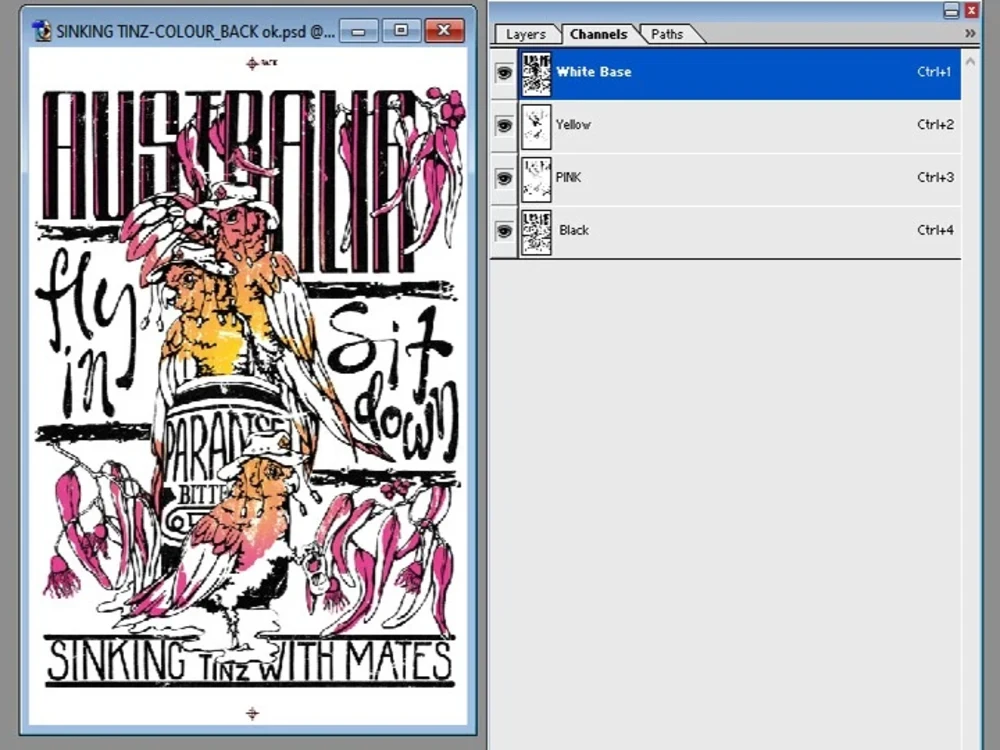Click the Black channel thumbnail

[537, 230]
